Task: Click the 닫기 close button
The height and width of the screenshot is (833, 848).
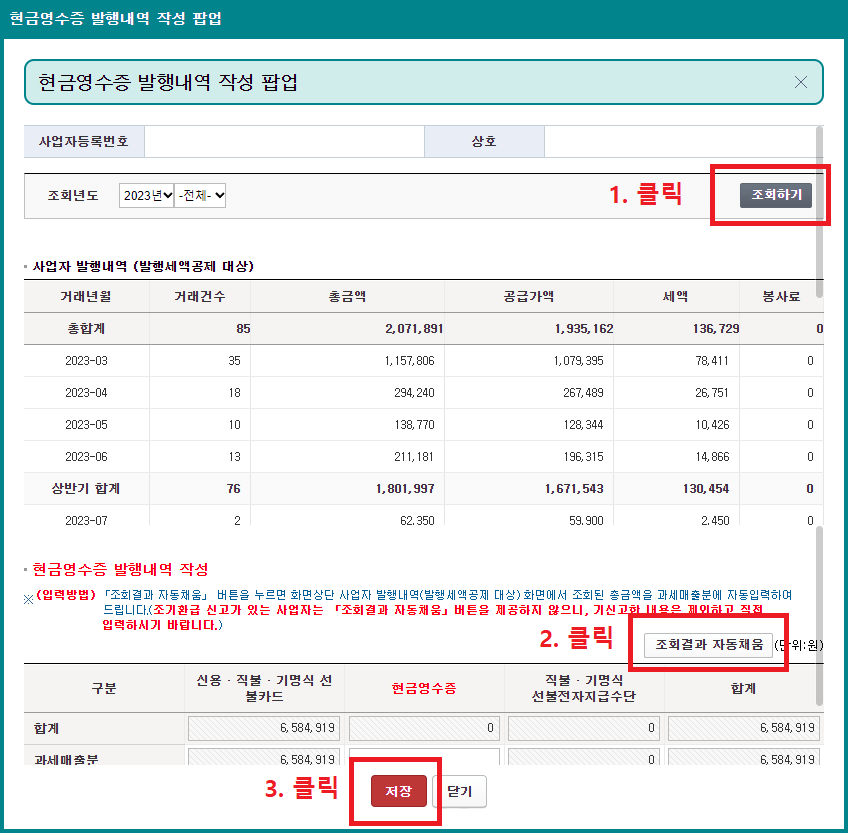Action: coord(459,790)
